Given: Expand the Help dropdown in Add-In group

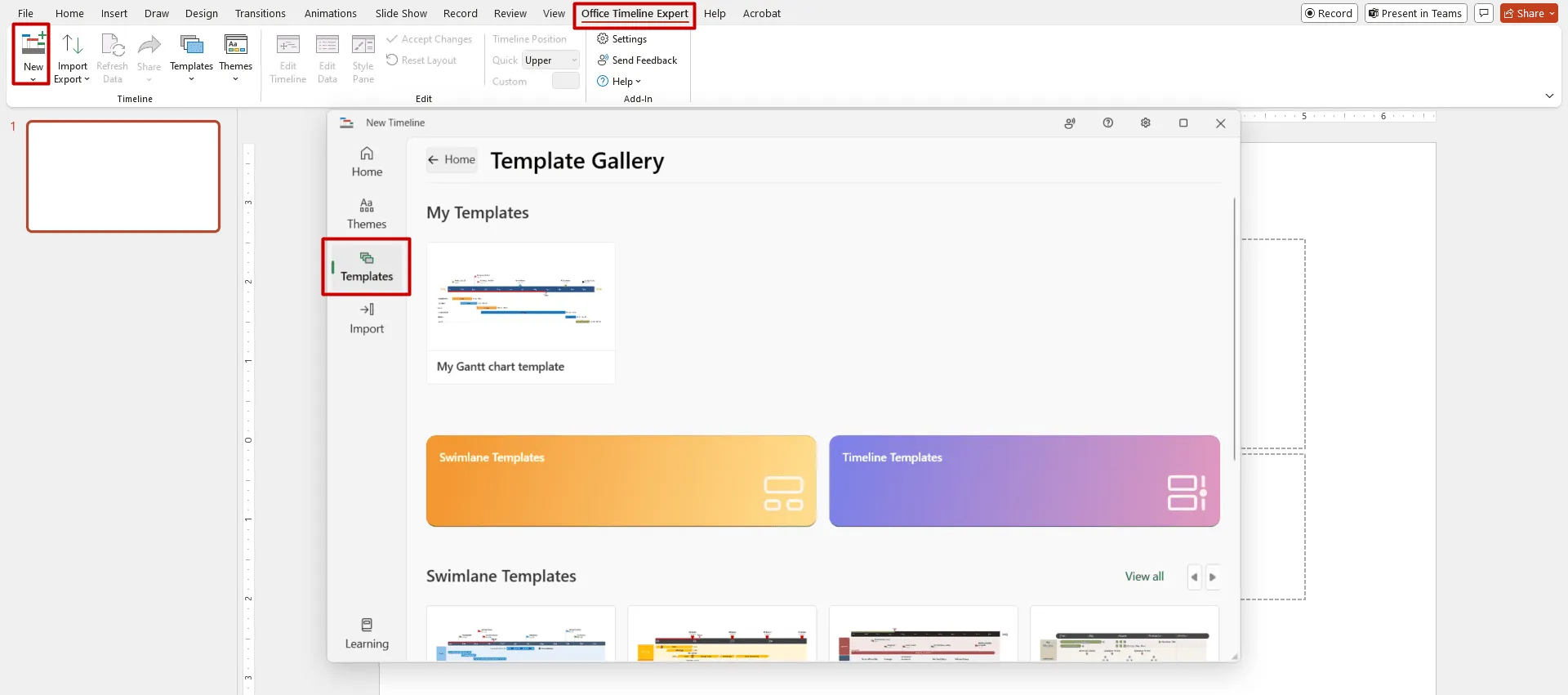Looking at the screenshot, I should (619, 82).
